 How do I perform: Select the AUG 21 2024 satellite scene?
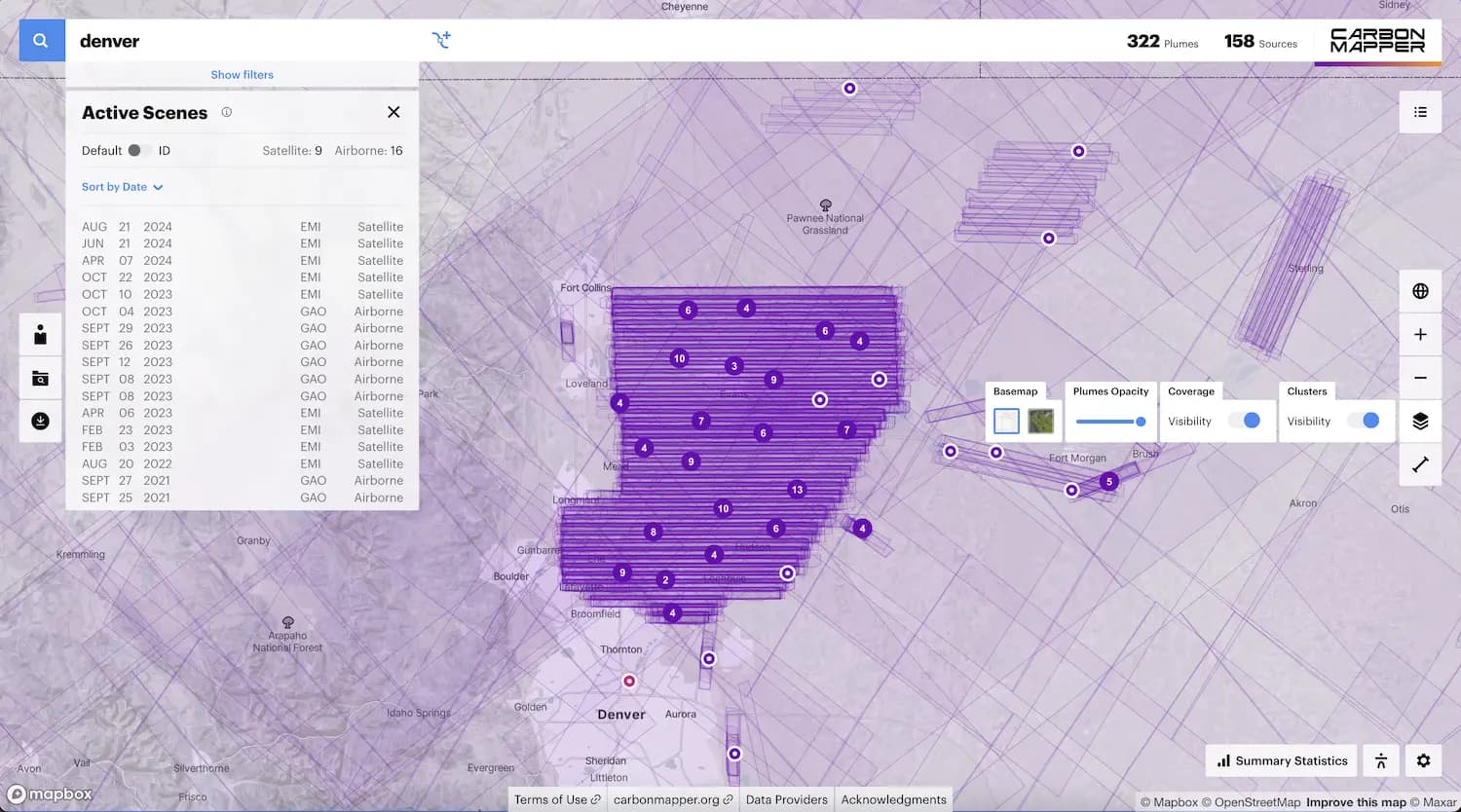pos(242,227)
